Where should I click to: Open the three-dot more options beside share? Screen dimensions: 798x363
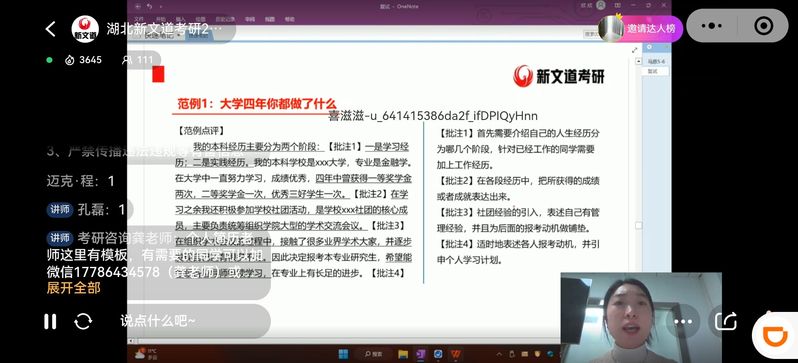click(x=683, y=321)
